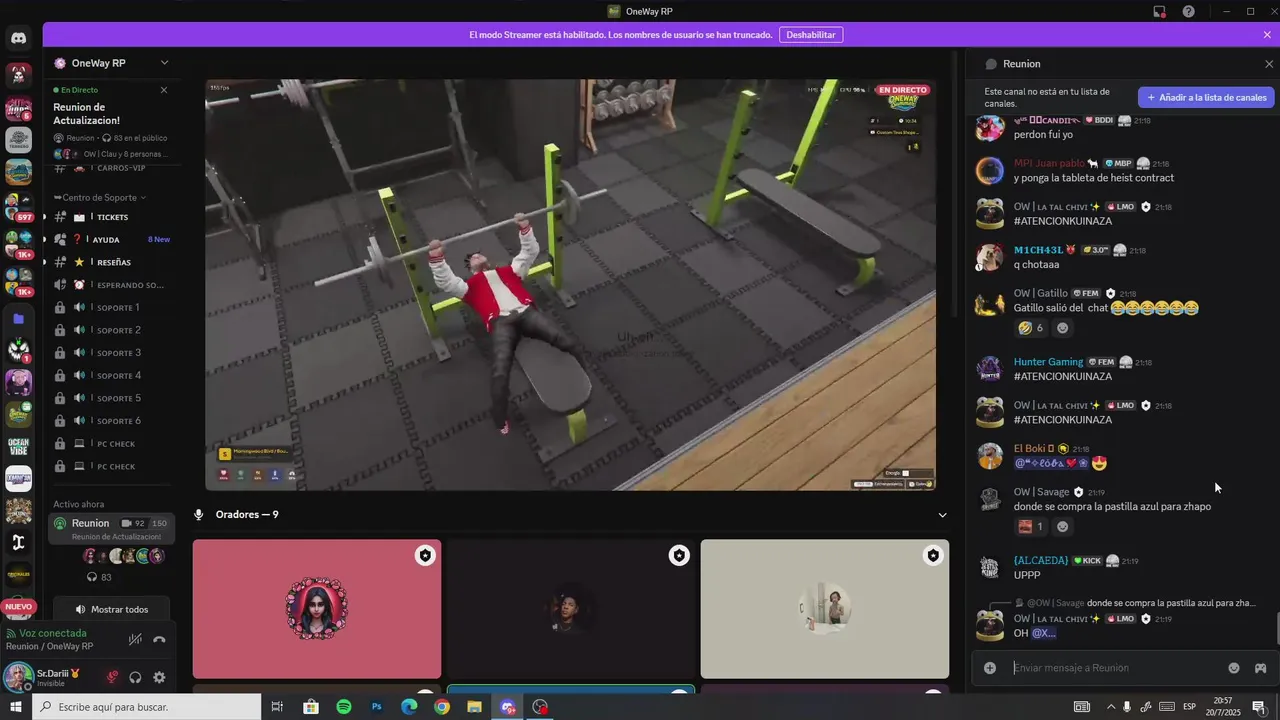Click the @X... mention in last message
Screen dimensions: 1280x720
[x=1044, y=633]
